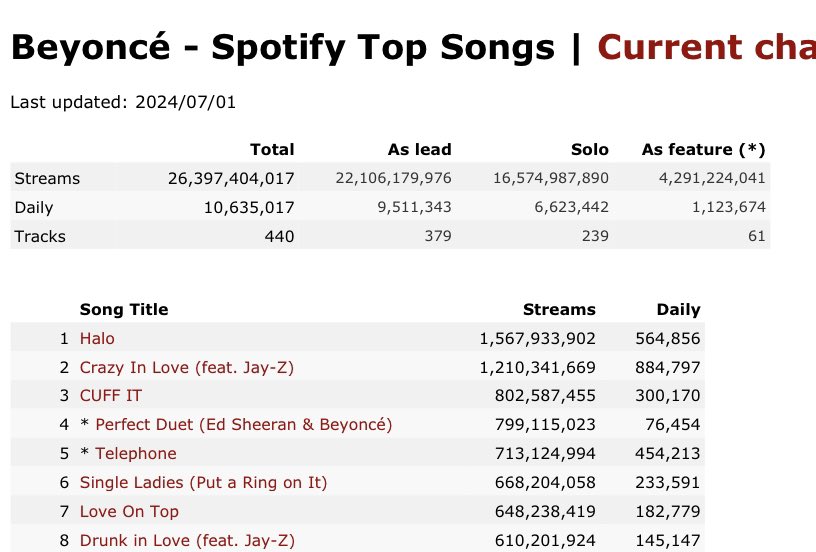Select Halo's stream count 1,567,933,902
Viewport: 816px width, 552px height.
(x=537, y=339)
